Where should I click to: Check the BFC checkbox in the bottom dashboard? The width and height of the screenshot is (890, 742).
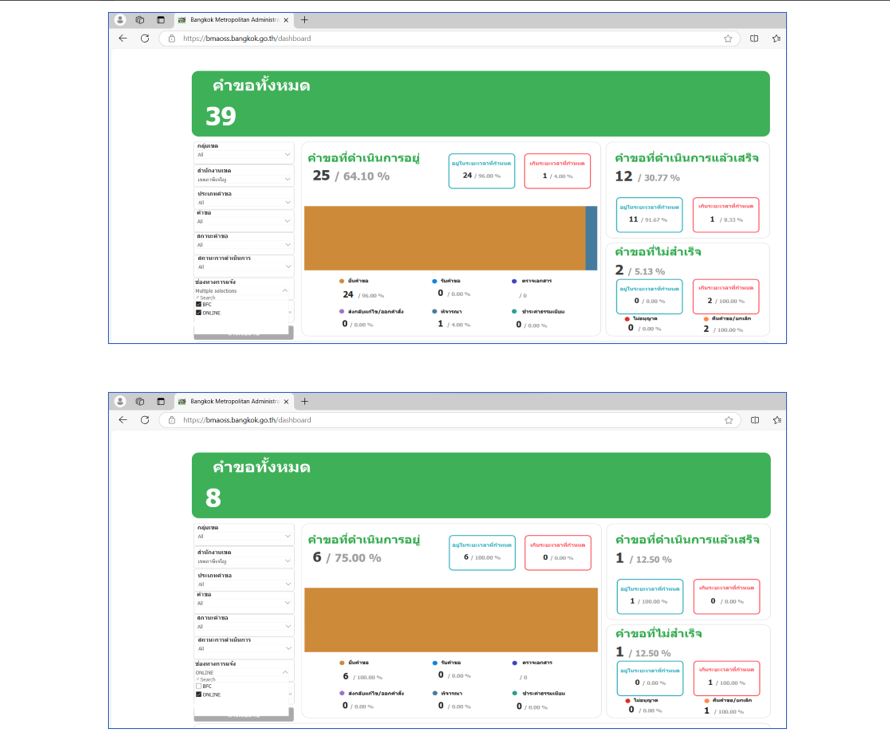coord(199,686)
